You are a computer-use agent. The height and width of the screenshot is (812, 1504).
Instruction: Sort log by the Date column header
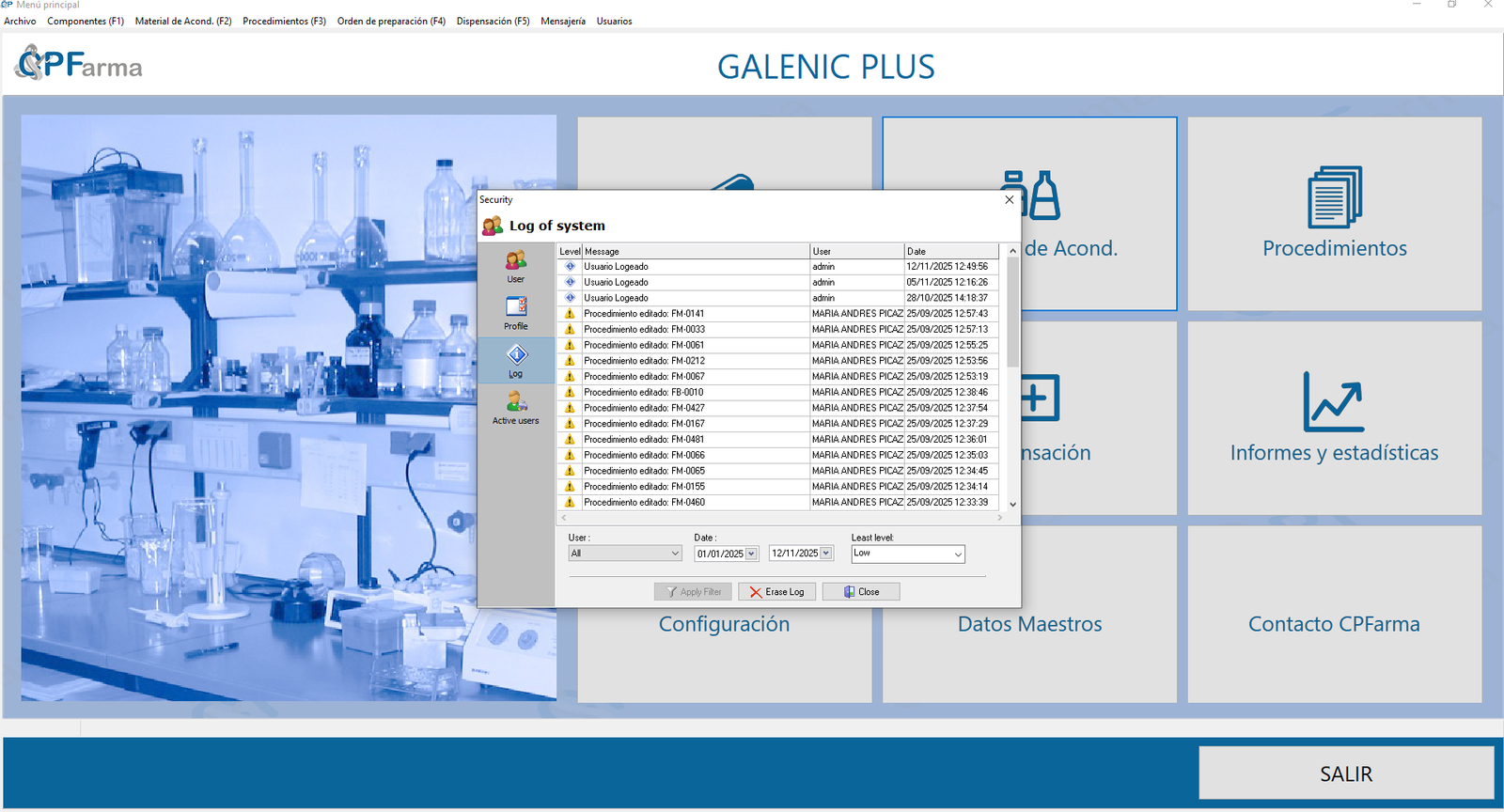tap(950, 251)
